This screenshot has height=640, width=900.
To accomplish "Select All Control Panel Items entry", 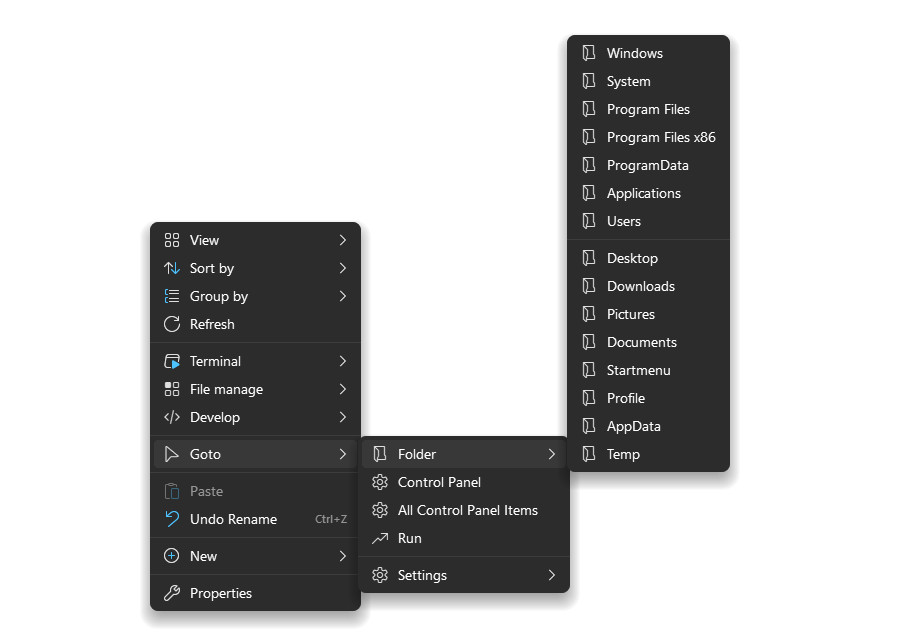I will (x=467, y=510).
